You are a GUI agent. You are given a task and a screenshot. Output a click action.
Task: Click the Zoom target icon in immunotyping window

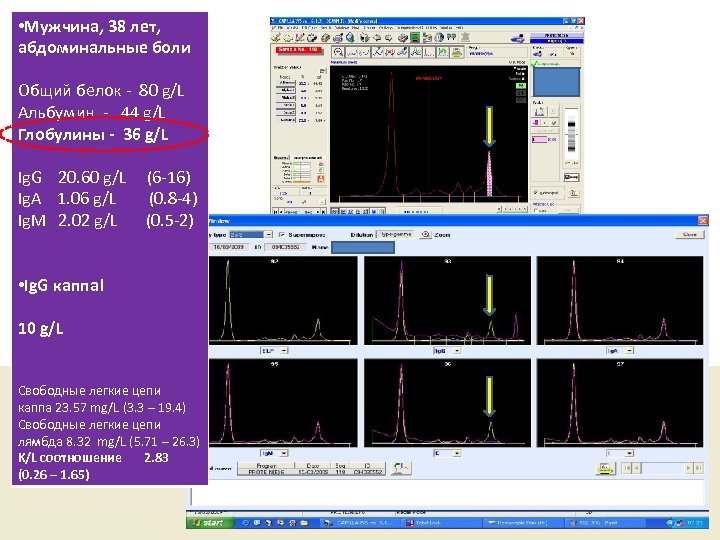click(427, 234)
